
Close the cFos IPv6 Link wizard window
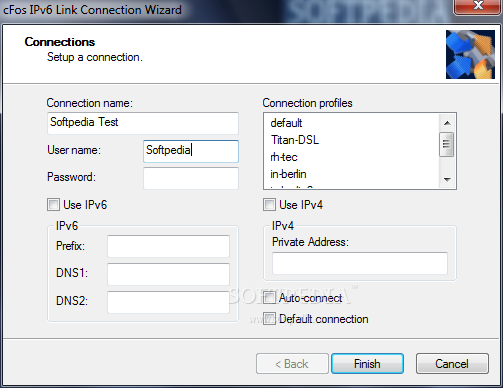478,6
